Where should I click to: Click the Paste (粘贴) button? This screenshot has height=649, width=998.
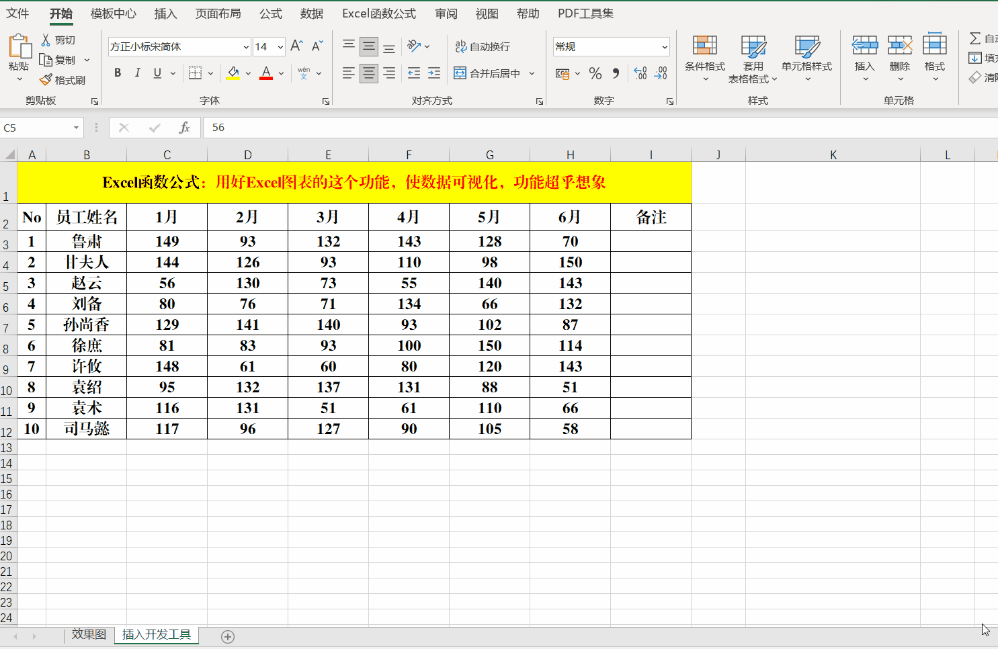[19, 57]
